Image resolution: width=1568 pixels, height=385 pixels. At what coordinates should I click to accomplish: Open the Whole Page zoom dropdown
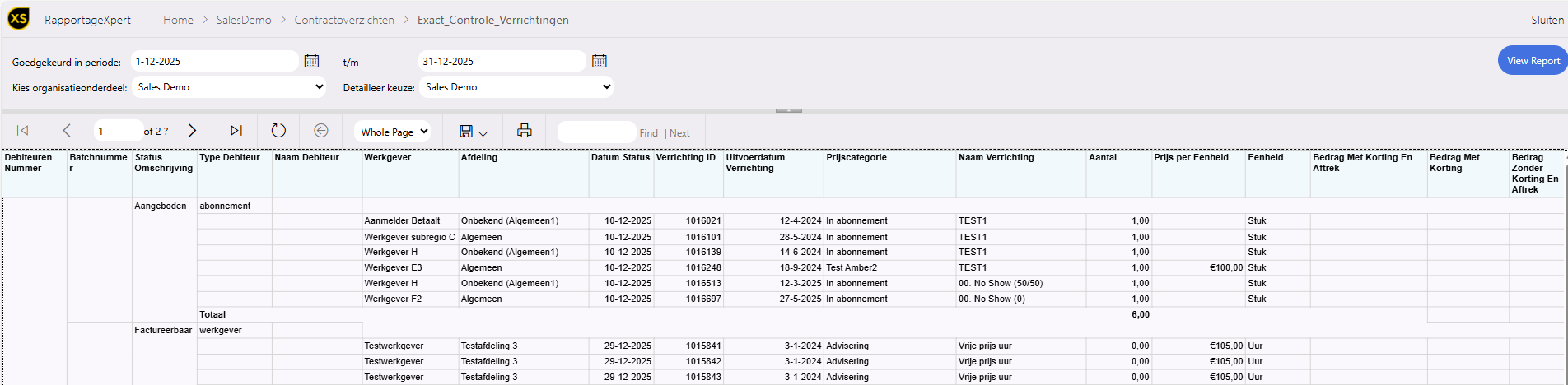tap(394, 132)
